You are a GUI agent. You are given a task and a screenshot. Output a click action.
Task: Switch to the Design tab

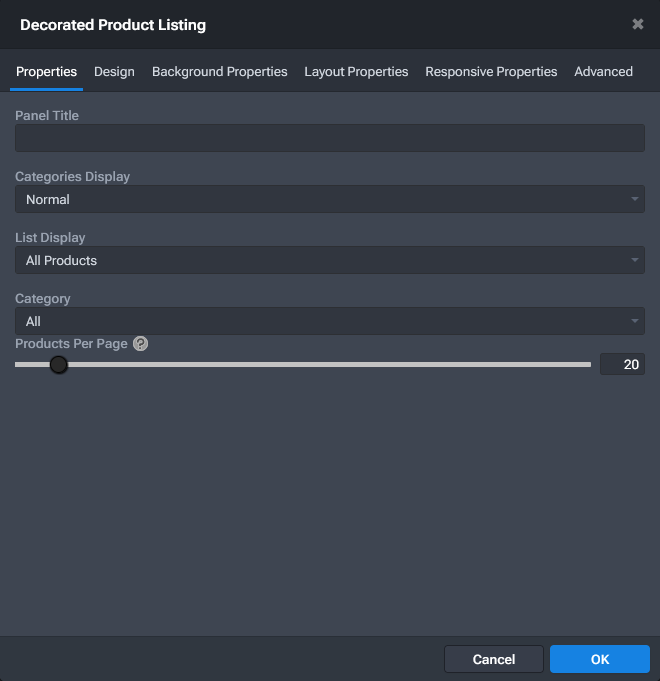click(x=114, y=72)
